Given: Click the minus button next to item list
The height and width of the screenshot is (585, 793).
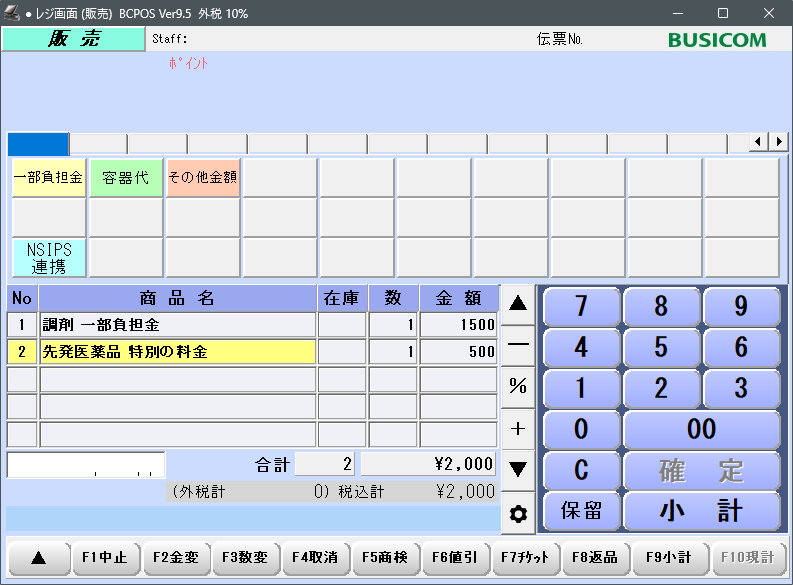Looking at the screenshot, I should coord(518,344).
